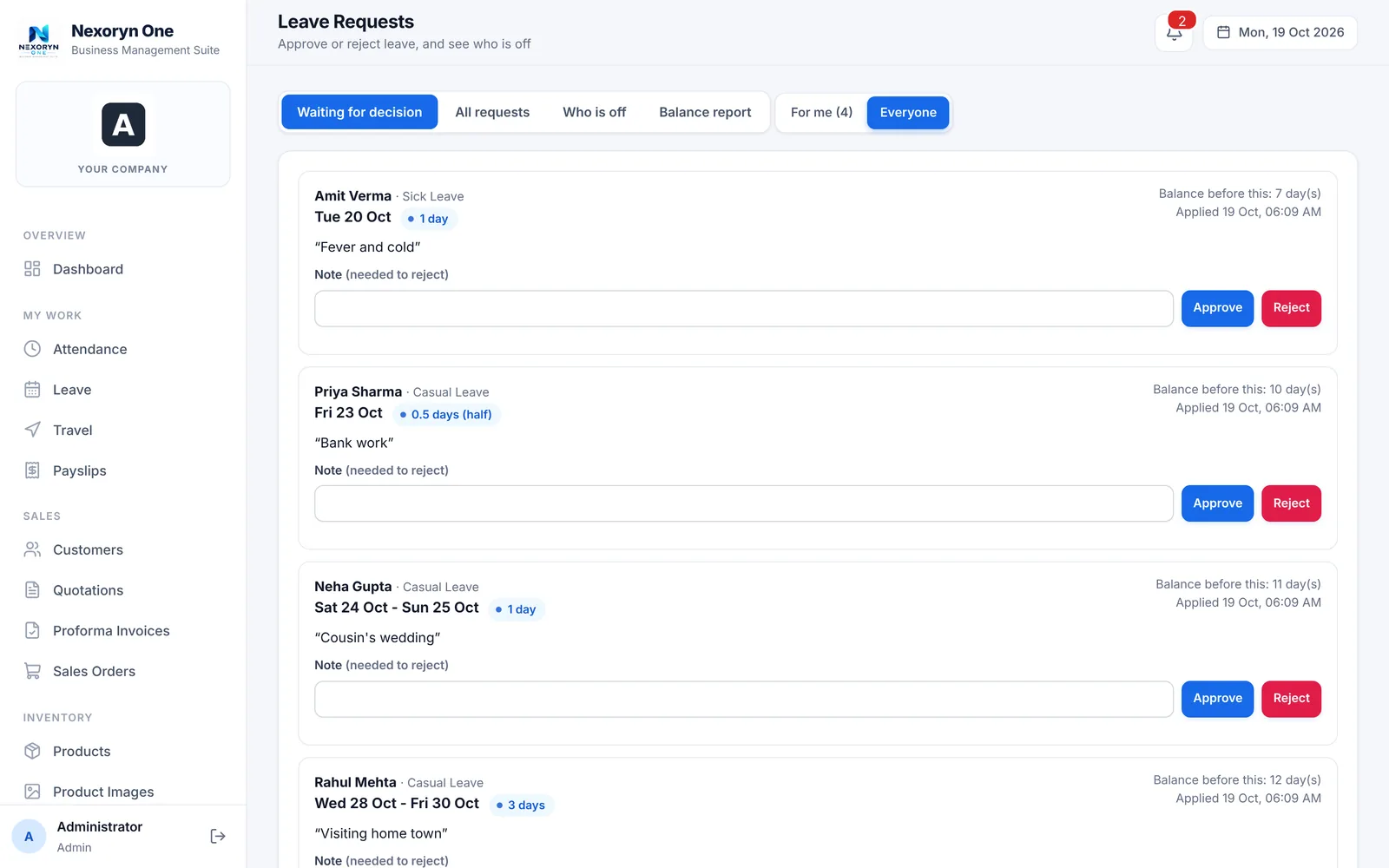Focus the note field for Amit Verma
The image size is (1389, 868).
coord(744,309)
